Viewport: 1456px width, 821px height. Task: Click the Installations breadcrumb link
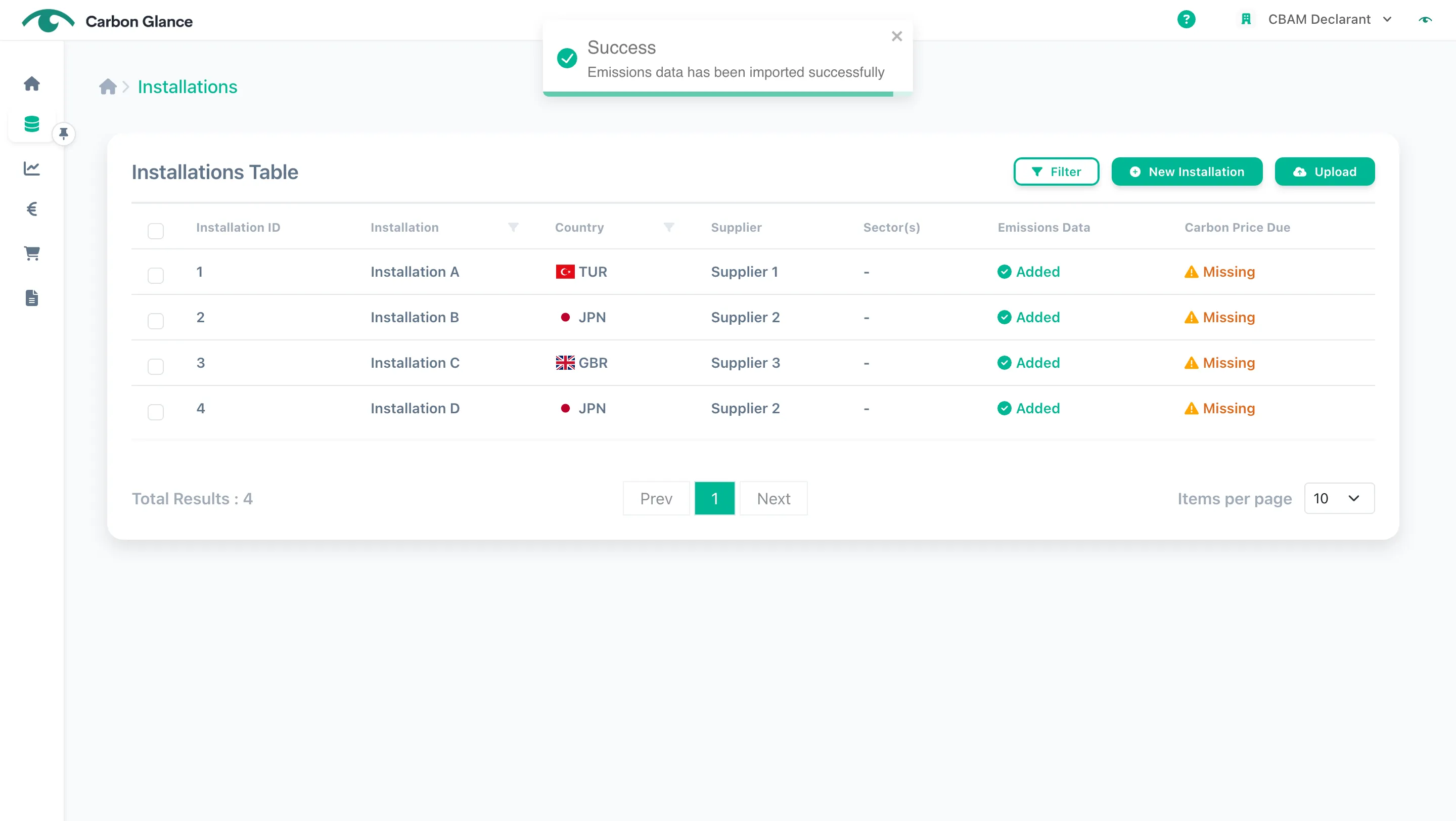187,87
